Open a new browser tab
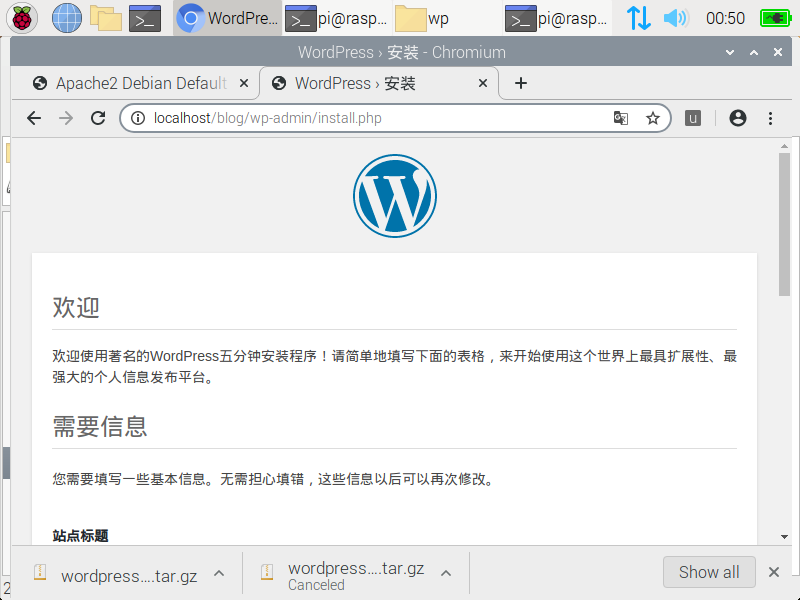The image size is (800, 600). [520, 83]
